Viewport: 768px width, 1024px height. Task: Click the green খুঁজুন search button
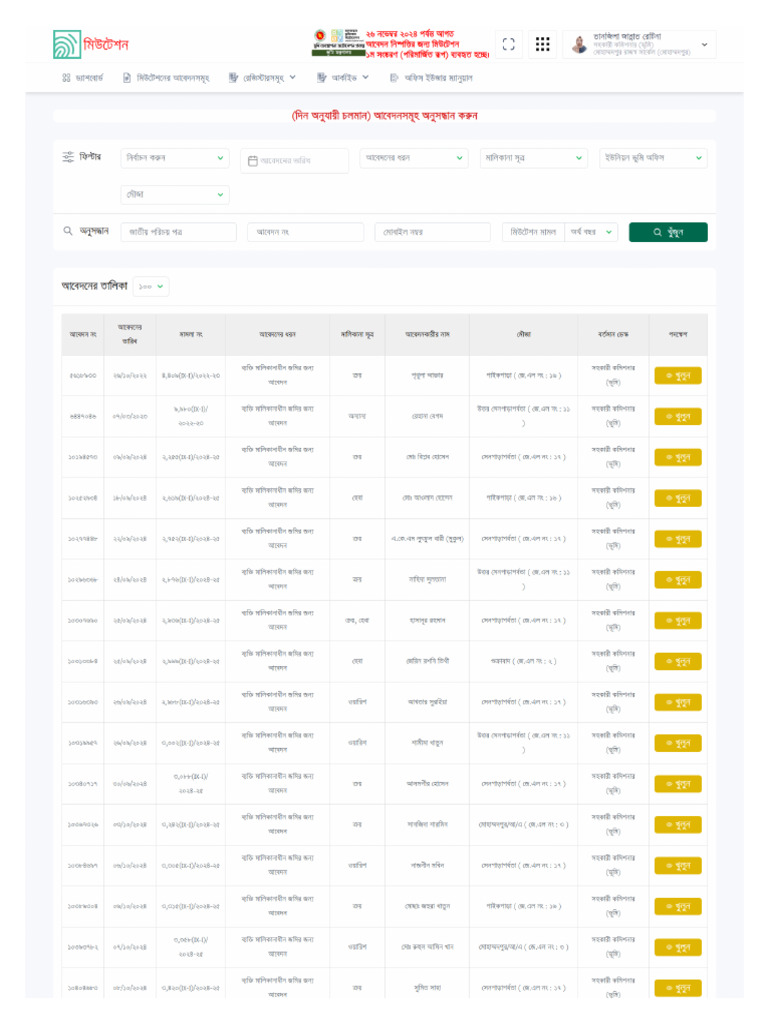click(667, 232)
